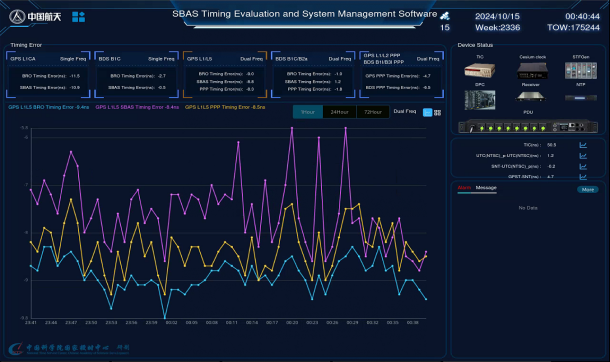
Task: Select the 72Hour time range tab
Action: [x=373, y=112]
